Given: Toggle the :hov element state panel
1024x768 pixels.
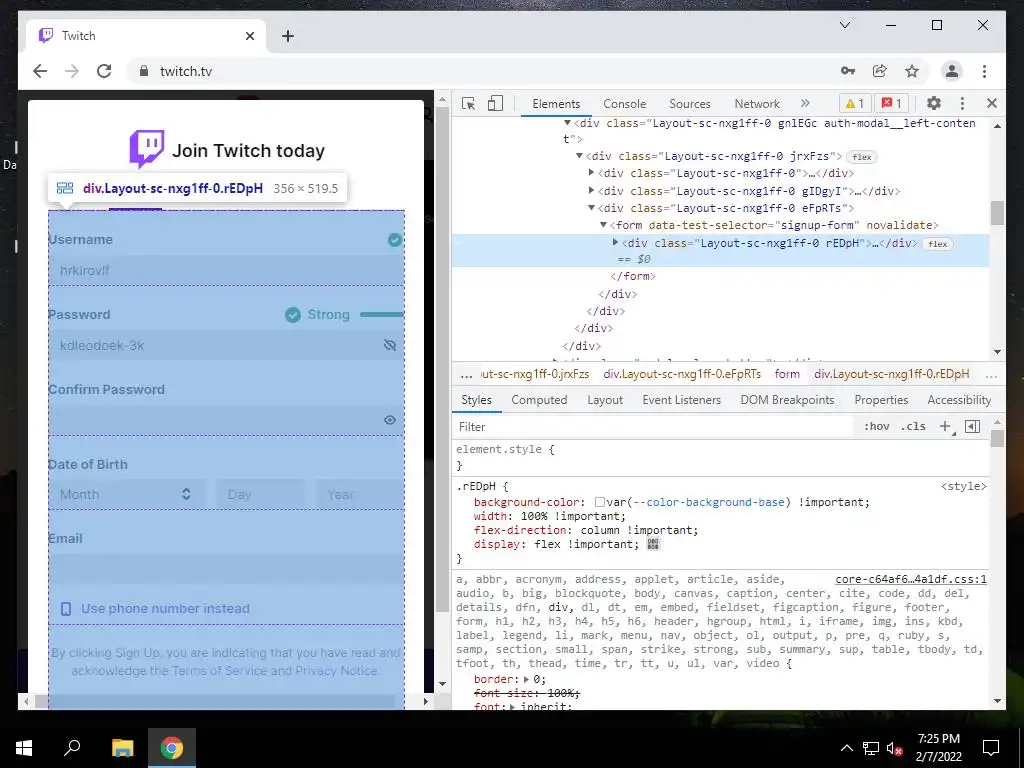Looking at the screenshot, I should 876,426.
